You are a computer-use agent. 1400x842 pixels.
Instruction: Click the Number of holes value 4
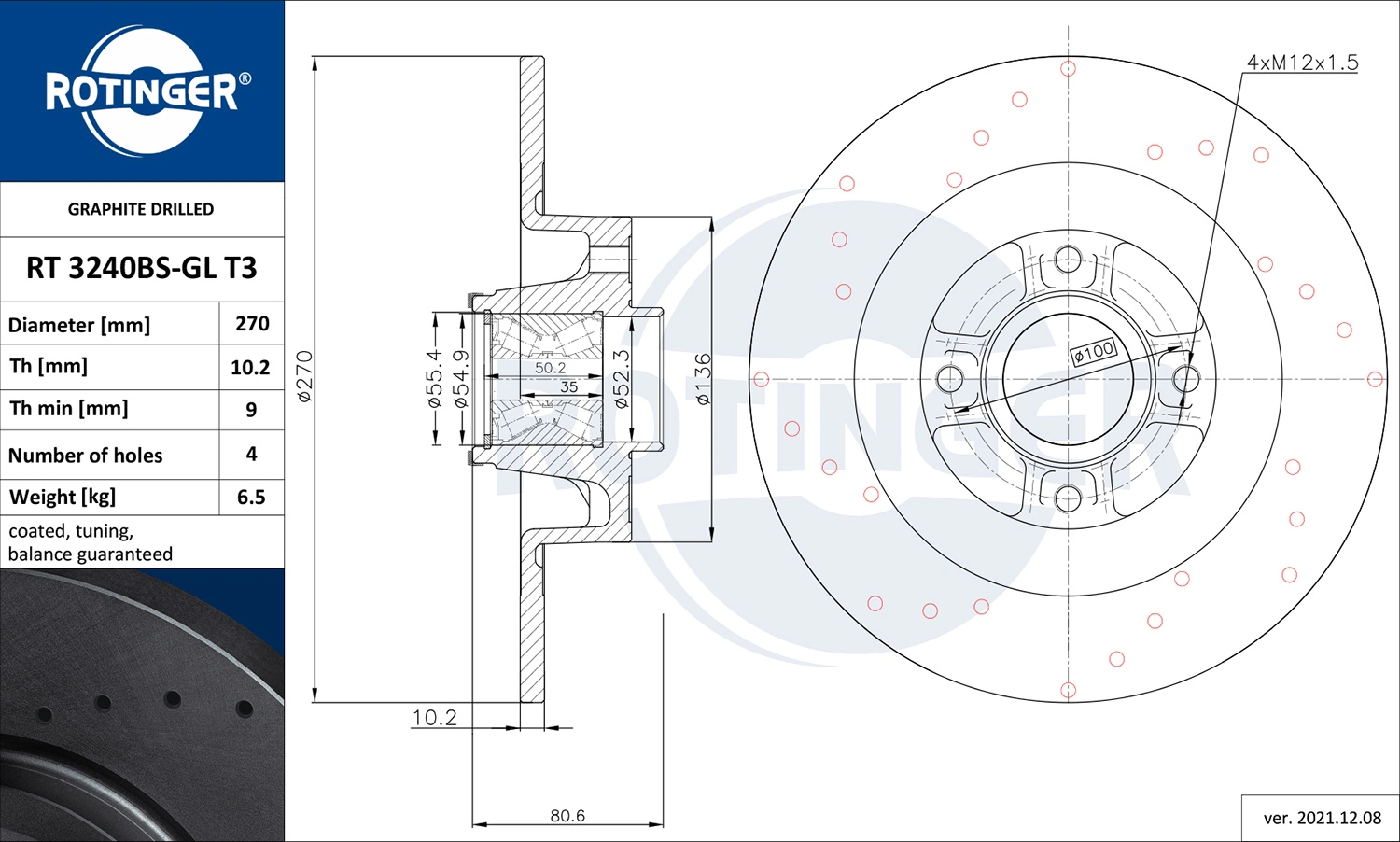pyautogui.click(x=251, y=454)
